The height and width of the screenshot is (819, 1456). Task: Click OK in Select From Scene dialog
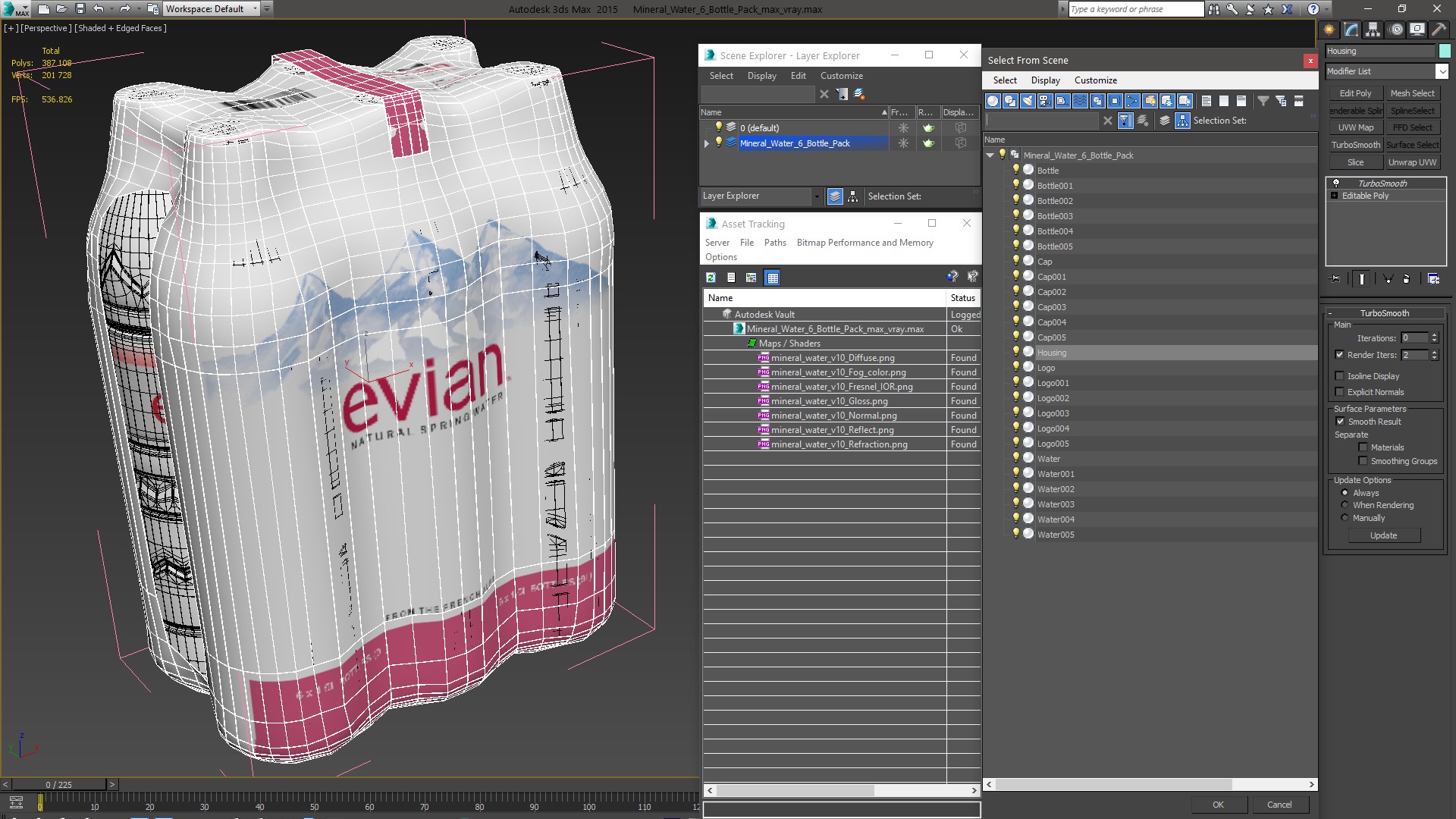pos(1218,805)
